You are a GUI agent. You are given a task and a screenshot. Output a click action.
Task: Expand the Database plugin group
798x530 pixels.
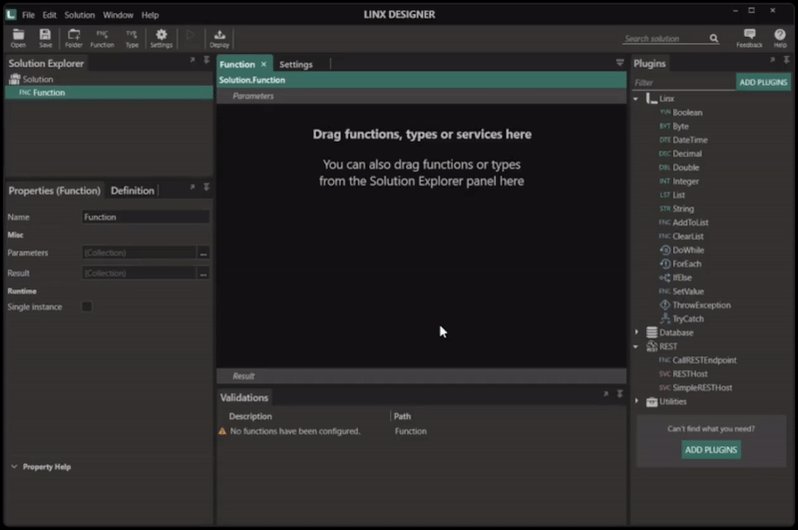(x=636, y=332)
